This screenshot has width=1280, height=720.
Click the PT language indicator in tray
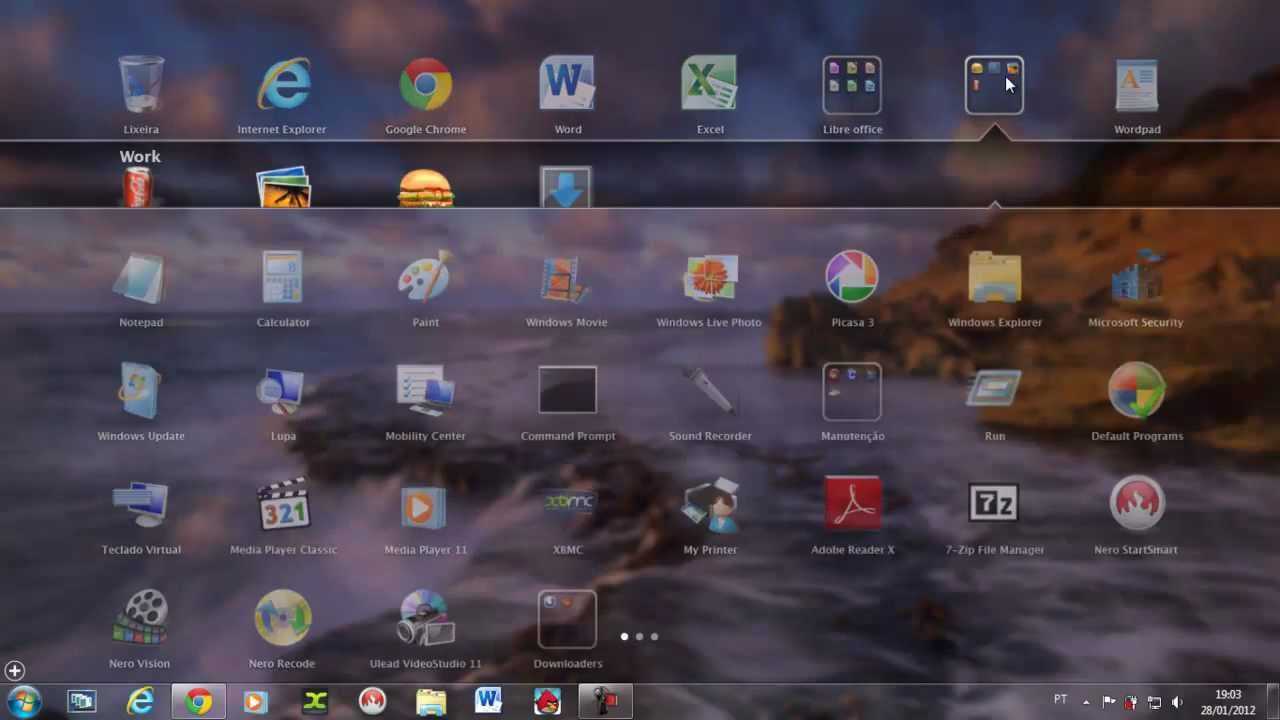coord(1060,699)
